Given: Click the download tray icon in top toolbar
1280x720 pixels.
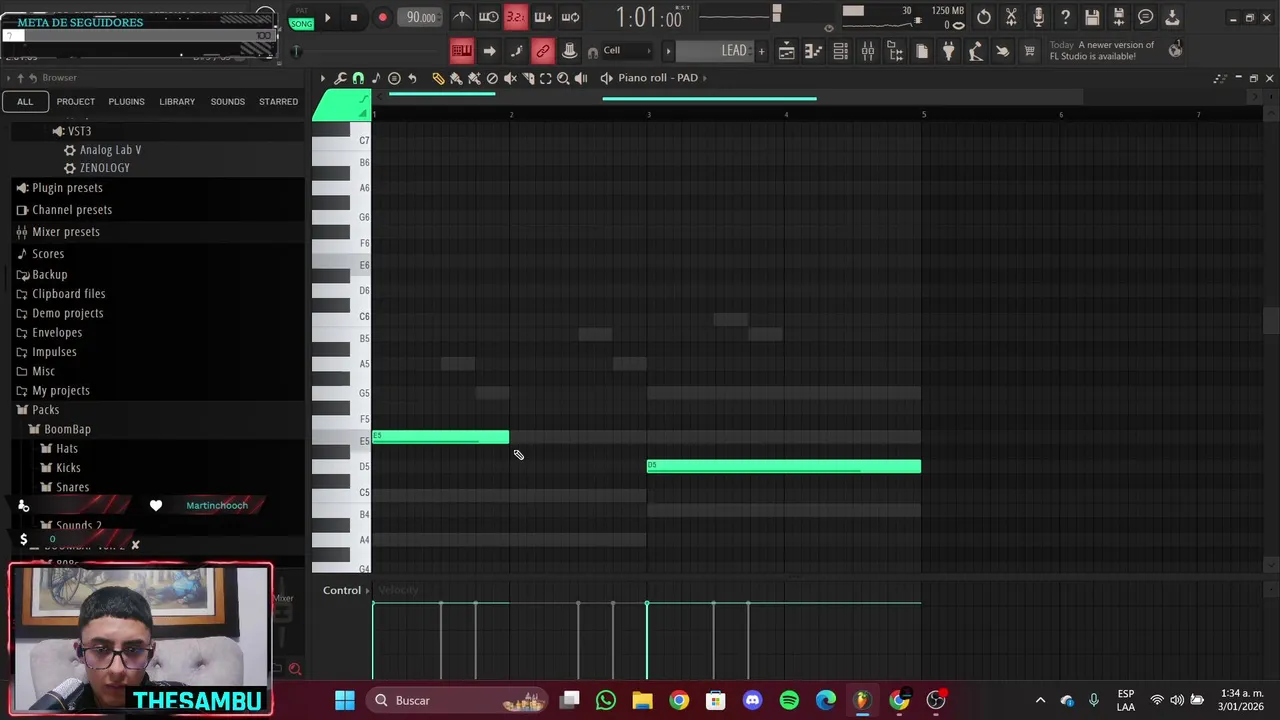Looking at the screenshot, I should (x=1173, y=17).
